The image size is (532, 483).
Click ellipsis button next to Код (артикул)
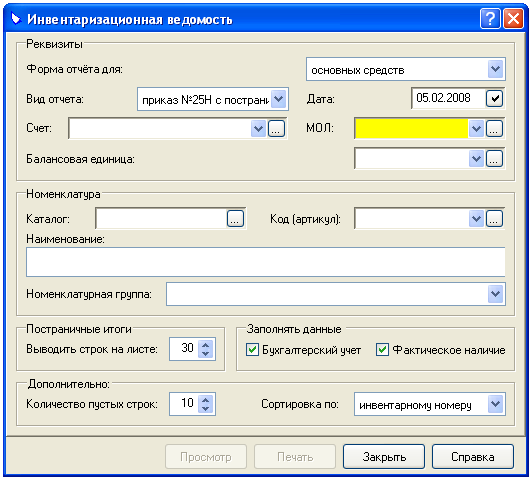pyautogui.click(x=494, y=218)
